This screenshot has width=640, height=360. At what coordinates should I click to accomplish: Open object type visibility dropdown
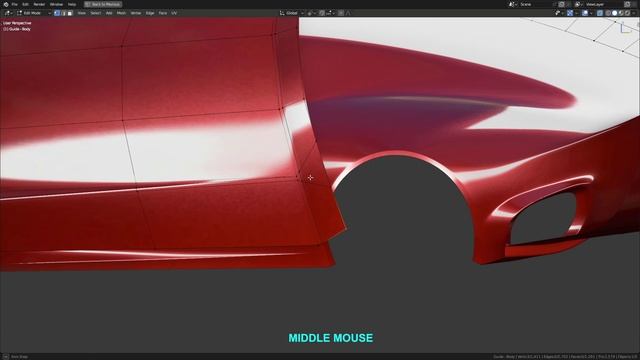(560, 13)
